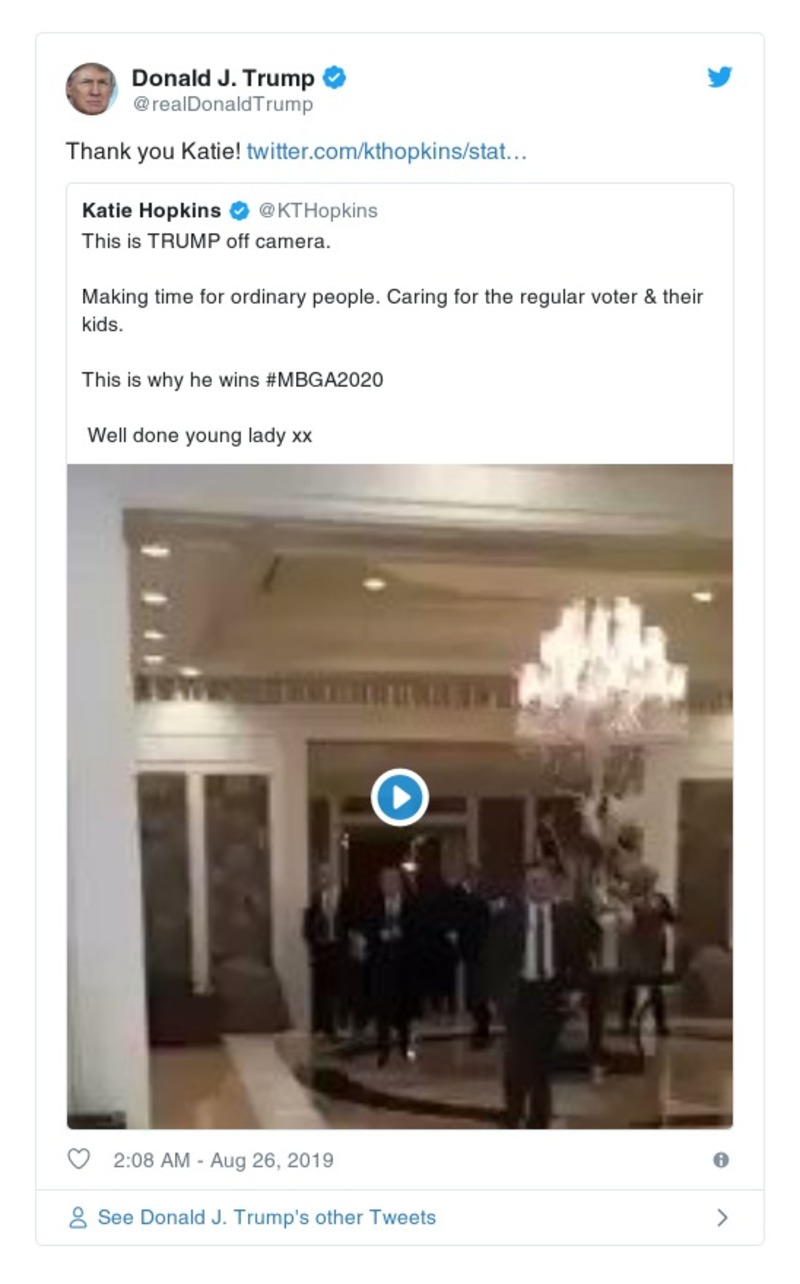Click the blue verified badge beside Donald J. Trump
The image size is (800, 1284).
335,77
